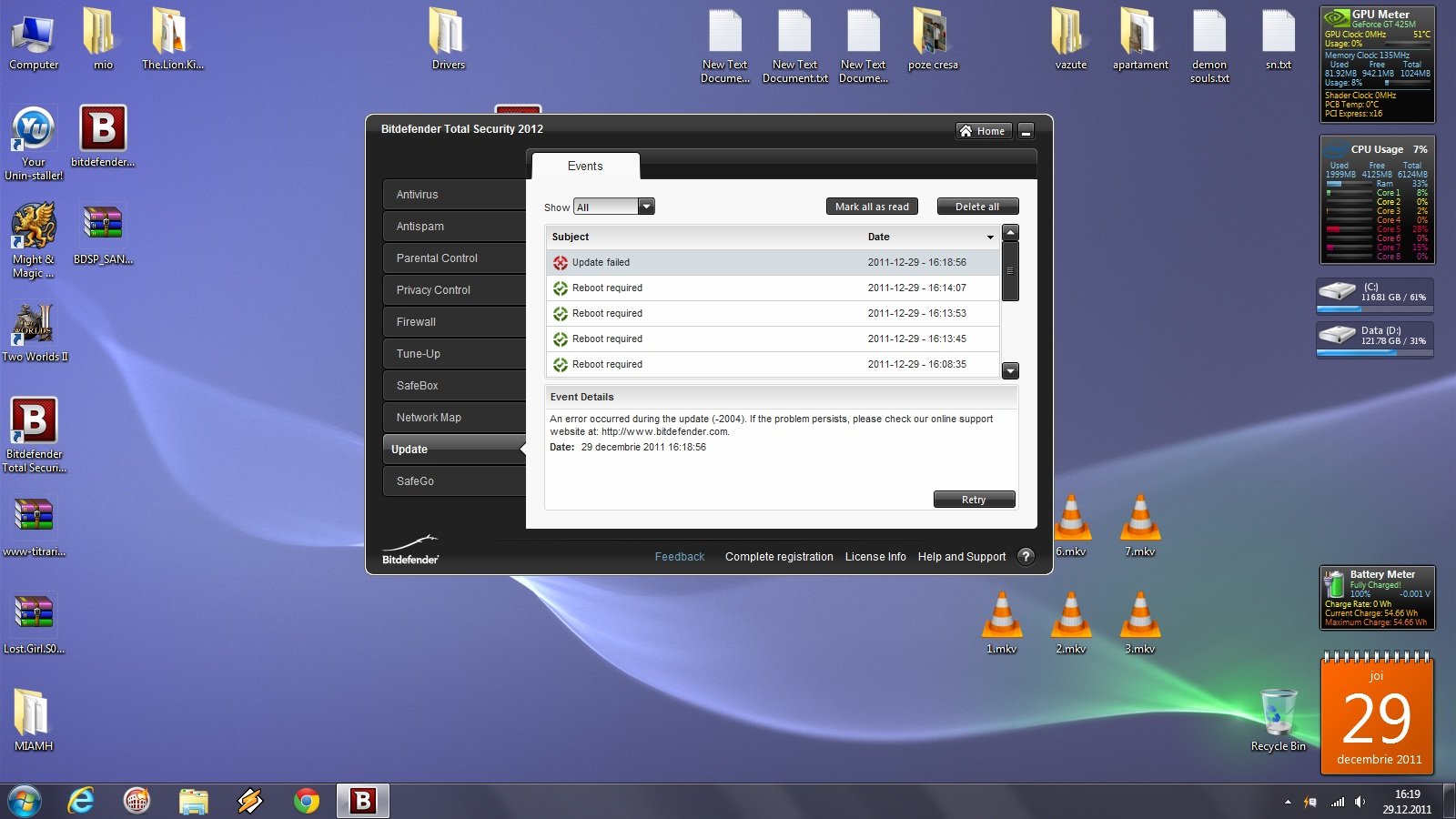
Task: Select poze cresa folder icon
Action: tap(933, 39)
